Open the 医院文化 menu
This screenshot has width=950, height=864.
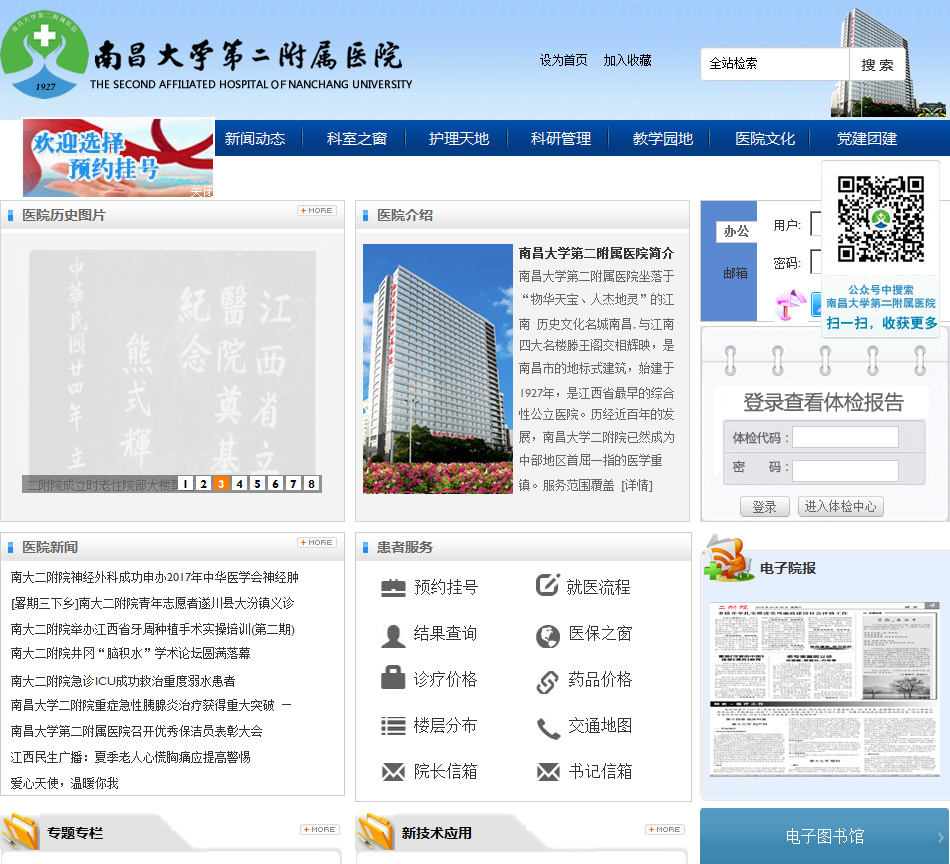tap(765, 139)
